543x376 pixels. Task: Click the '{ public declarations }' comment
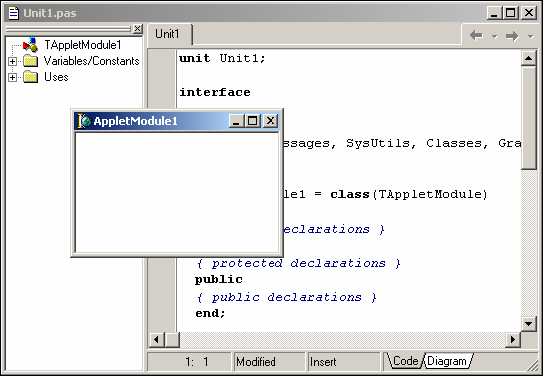coord(287,297)
